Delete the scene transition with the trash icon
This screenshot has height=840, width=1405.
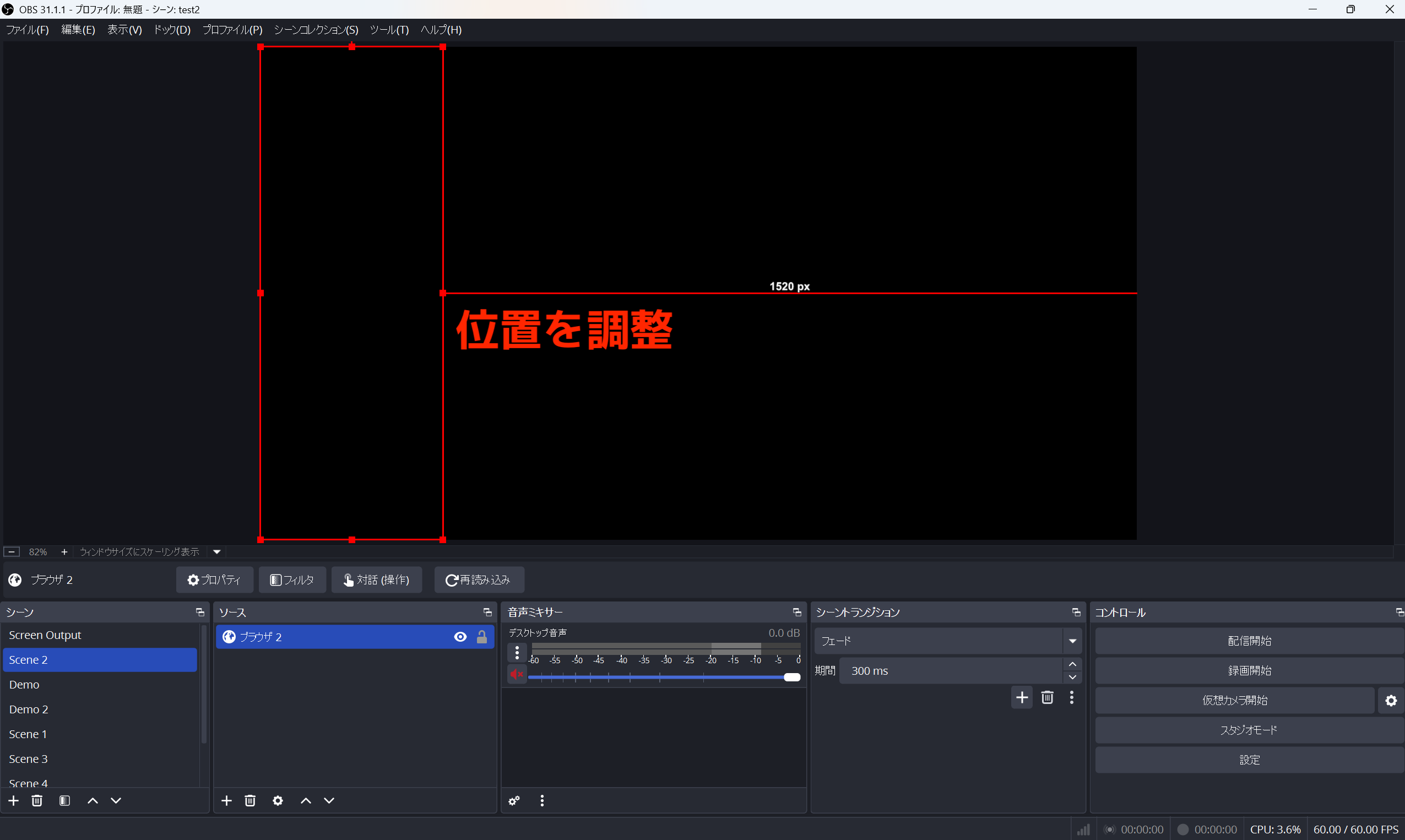tap(1048, 697)
